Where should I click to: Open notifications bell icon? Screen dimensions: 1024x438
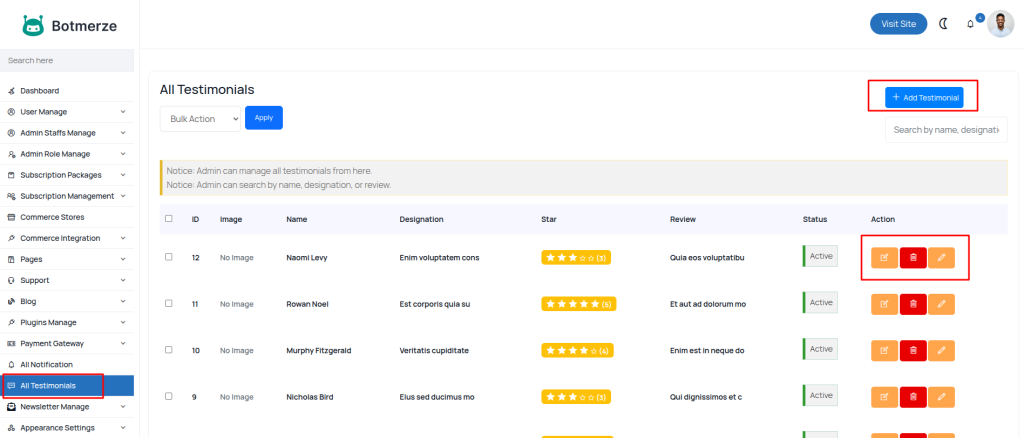[970, 24]
